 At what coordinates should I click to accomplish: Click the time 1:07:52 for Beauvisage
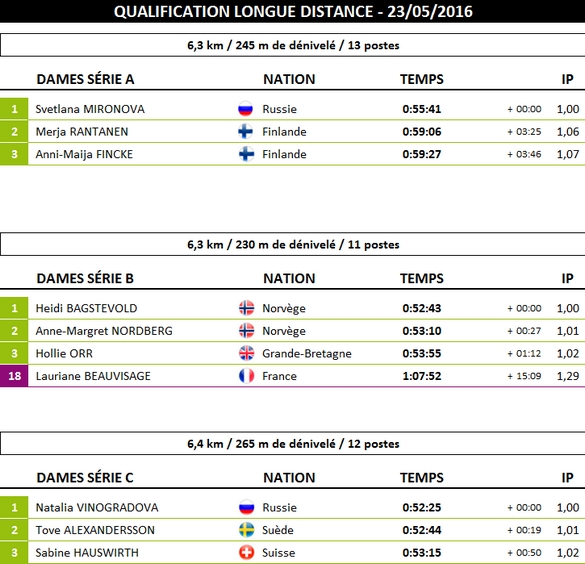422,376
